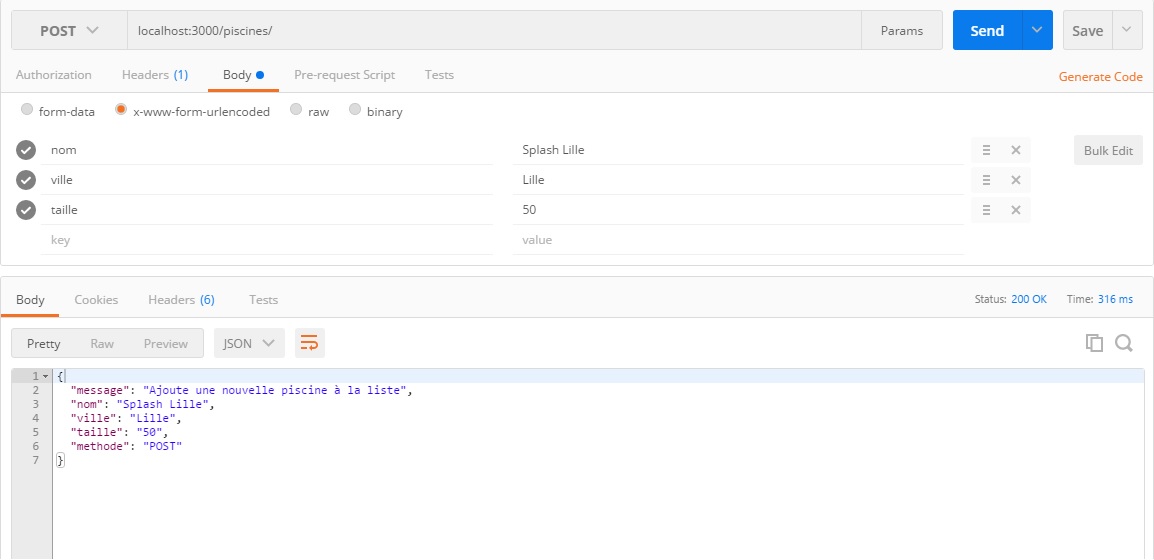Image resolution: width=1154 pixels, height=560 pixels.
Task: Click the "message" line in JSON response
Action: [x=241, y=391]
